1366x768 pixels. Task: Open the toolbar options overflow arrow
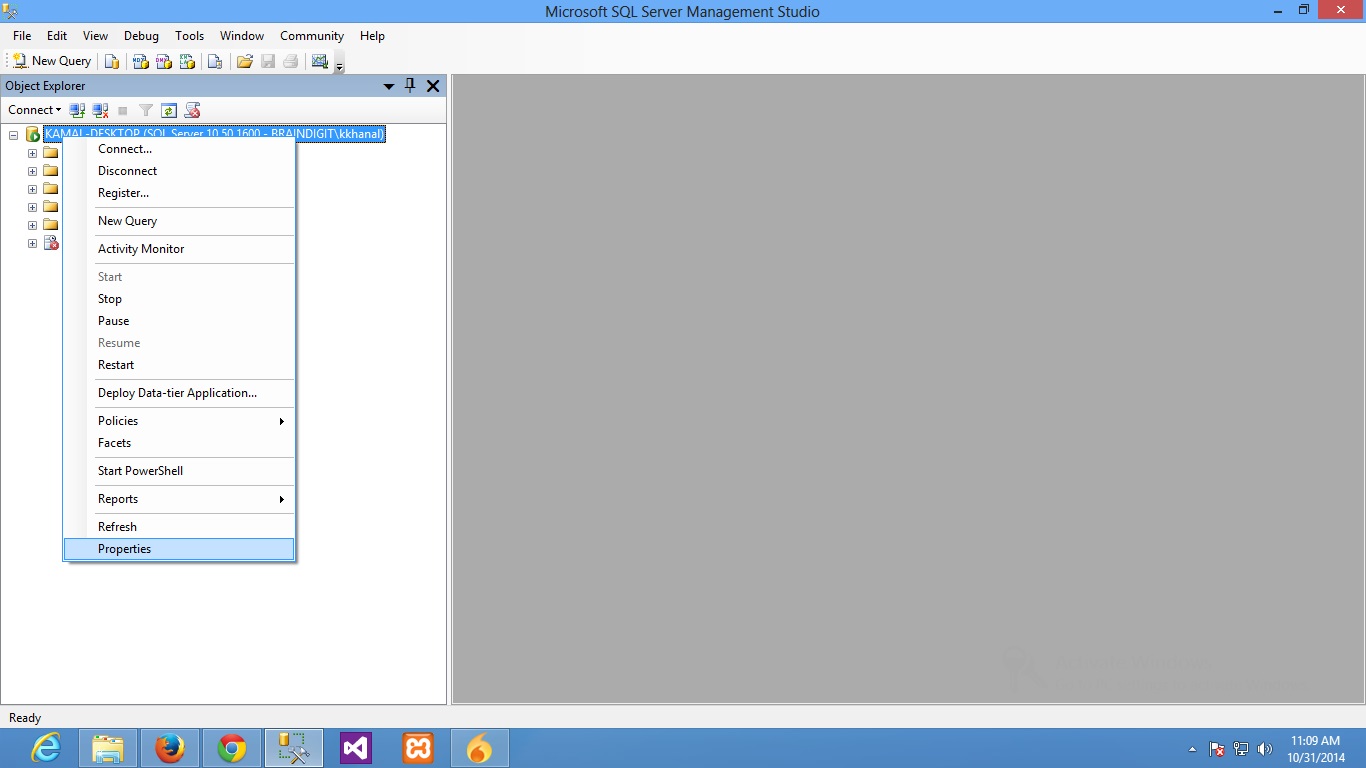[339, 65]
